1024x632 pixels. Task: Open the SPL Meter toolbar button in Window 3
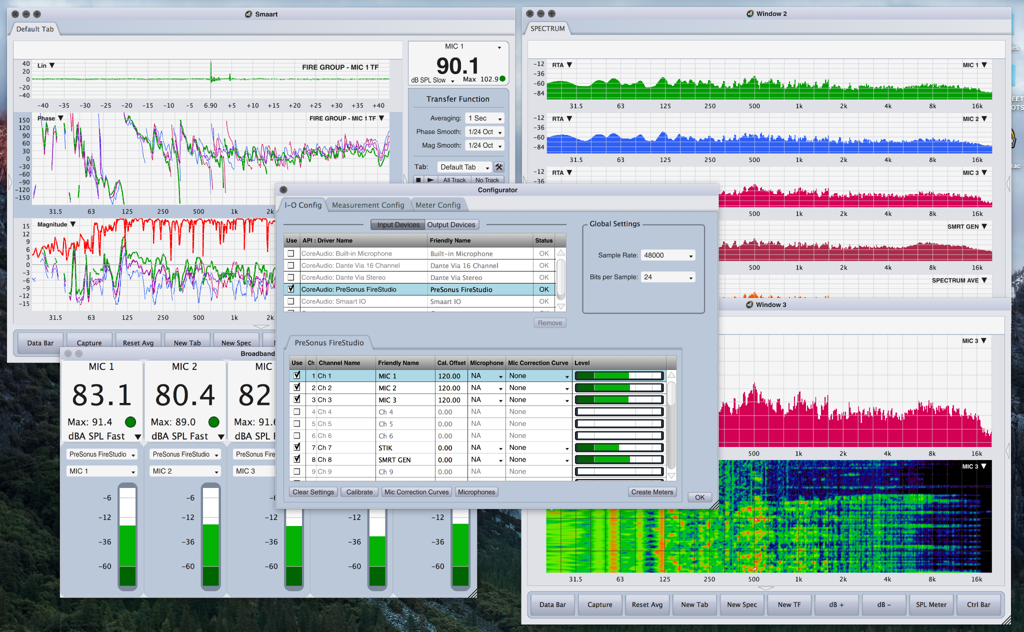click(931, 604)
